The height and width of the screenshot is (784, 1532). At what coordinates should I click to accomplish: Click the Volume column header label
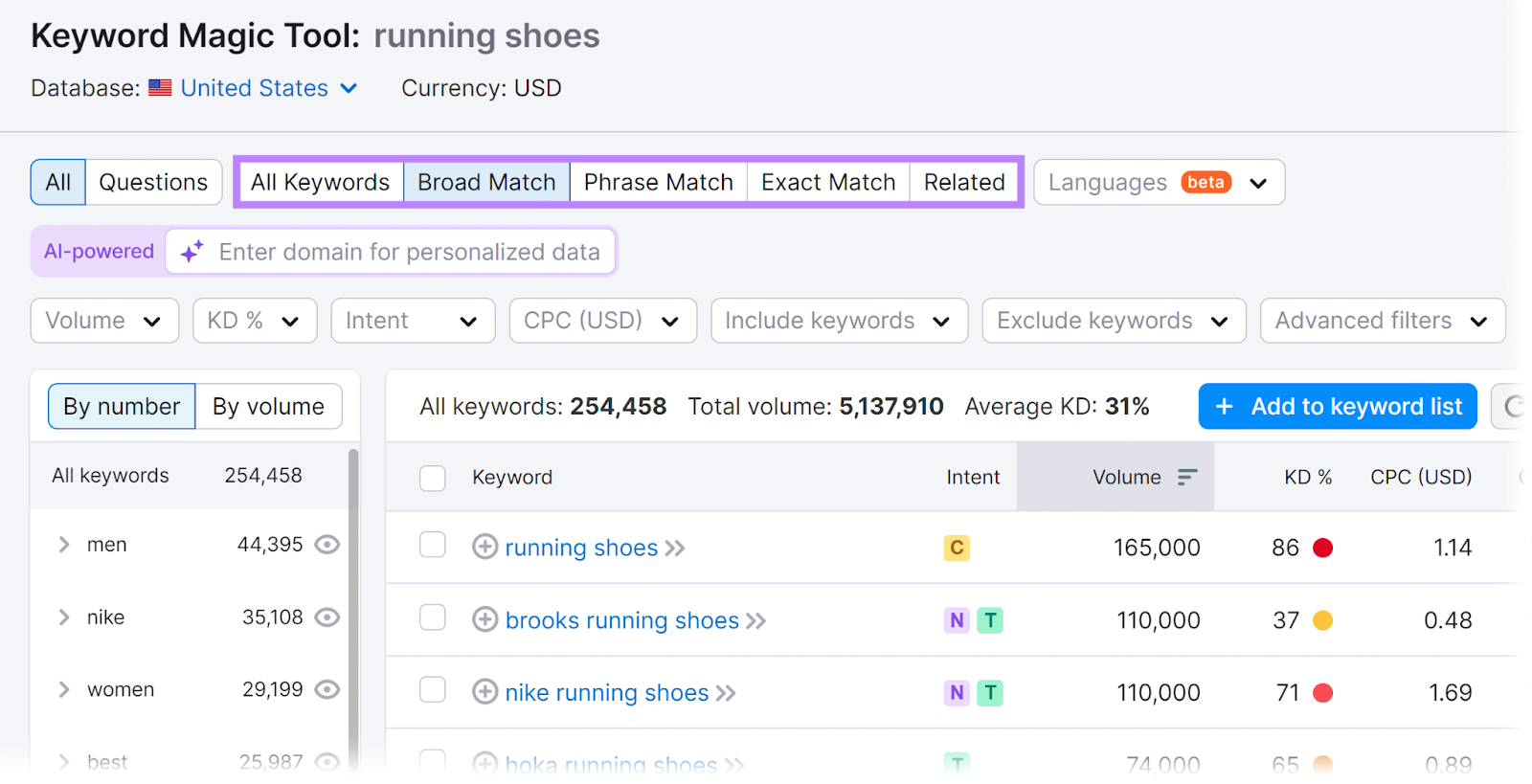1127,477
